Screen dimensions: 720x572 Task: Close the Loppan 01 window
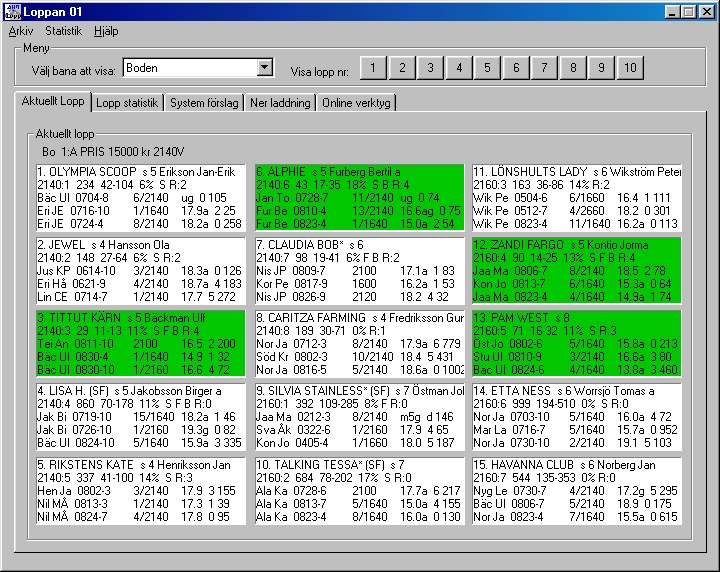707,12
